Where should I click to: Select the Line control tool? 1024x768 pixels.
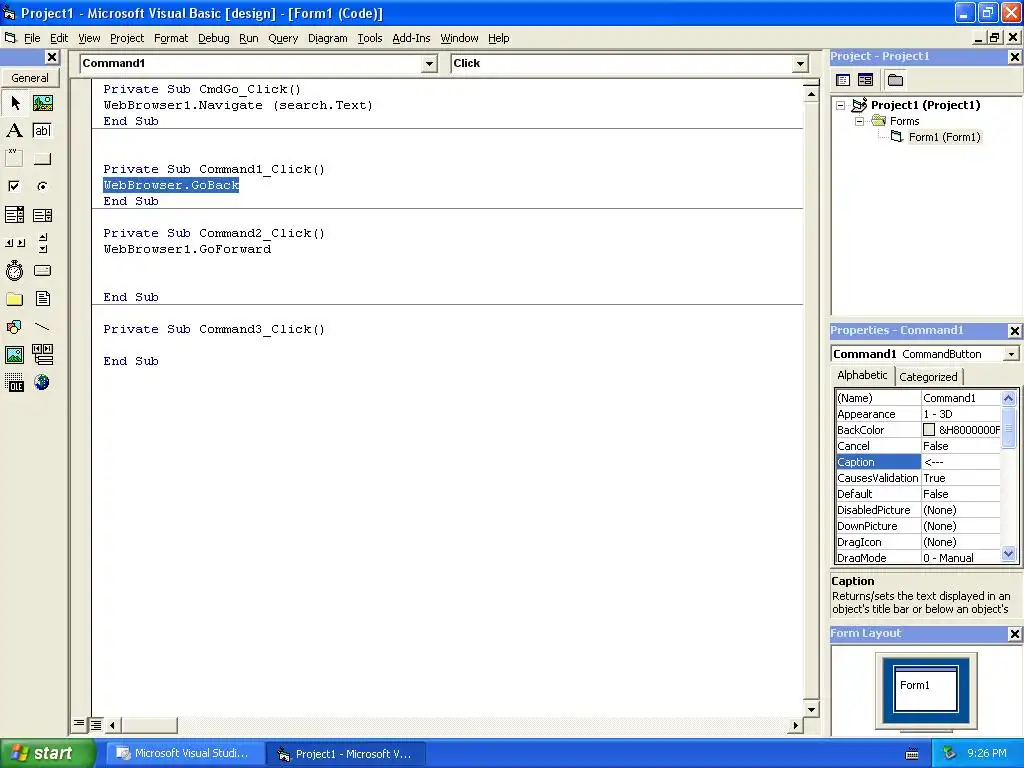pyautogui.click(x=42, y=327)
